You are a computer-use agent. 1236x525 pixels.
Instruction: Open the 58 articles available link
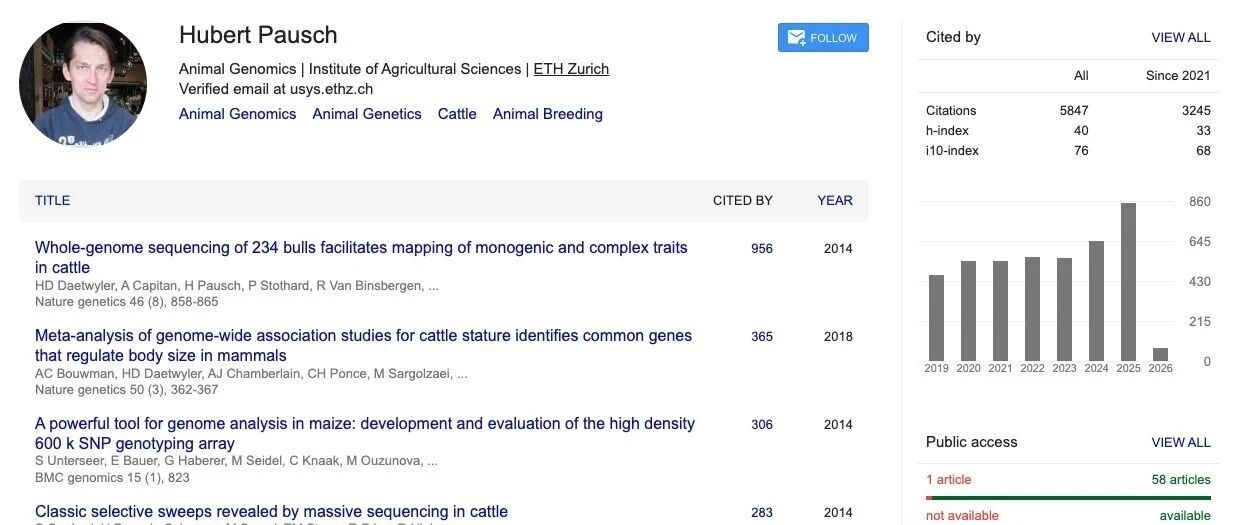(x=1181, y=479)
